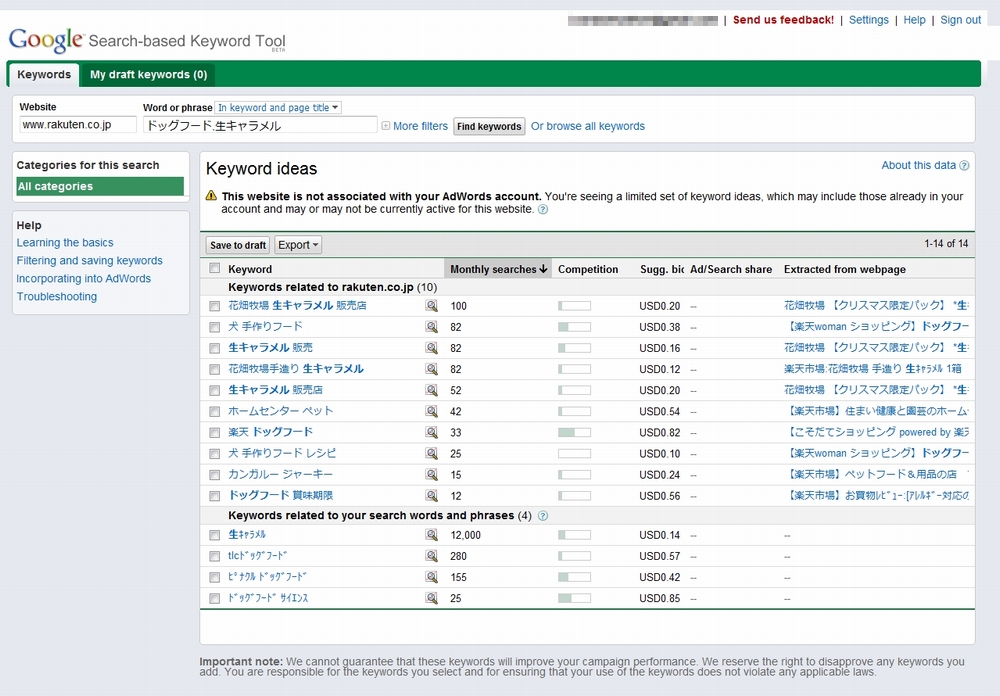Sort by Monthly searches column
Viewport: 1000px width, 696px height.
tap(498, 269)
